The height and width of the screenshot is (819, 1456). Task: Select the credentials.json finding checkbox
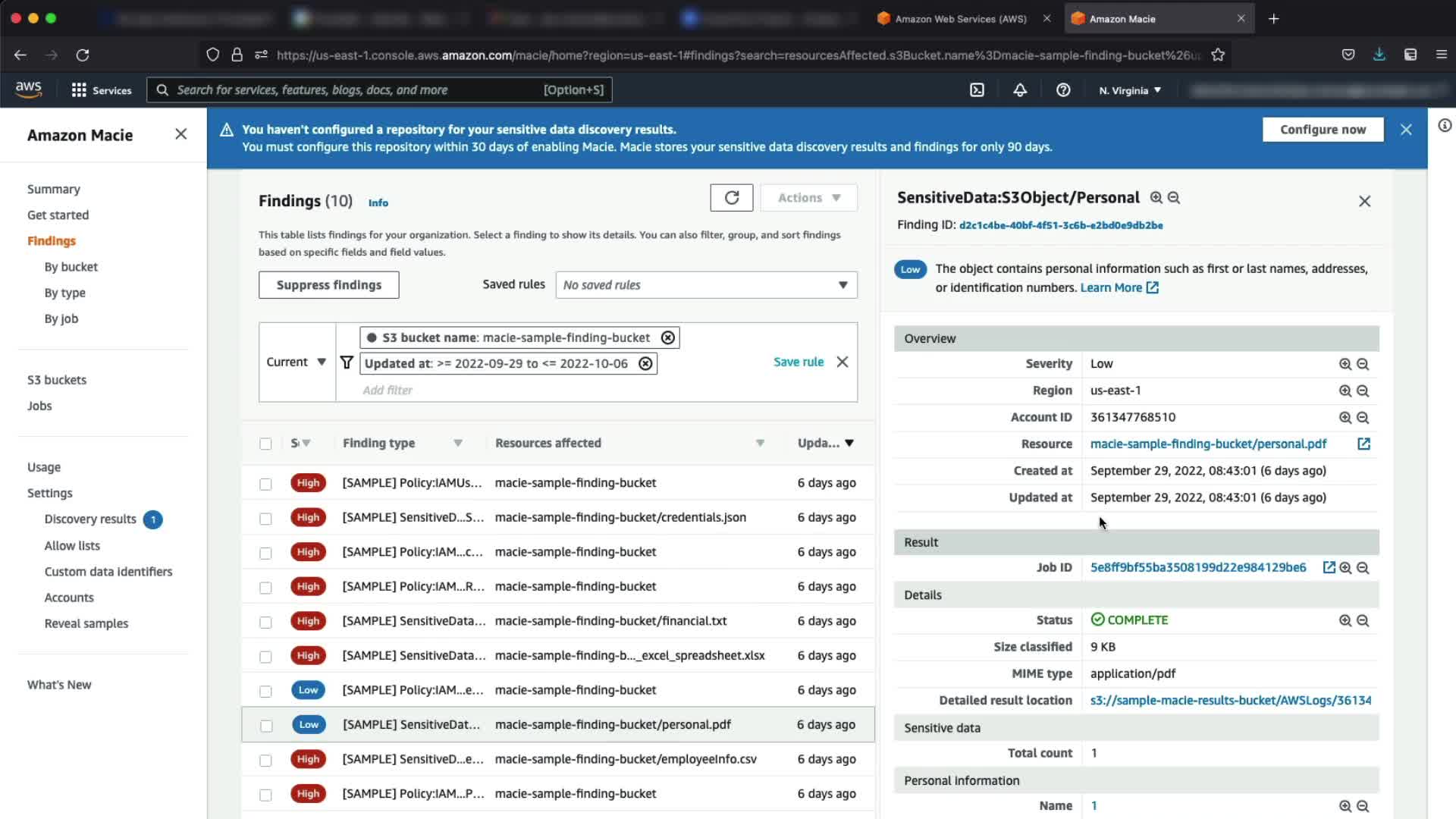tap(265, 519)
